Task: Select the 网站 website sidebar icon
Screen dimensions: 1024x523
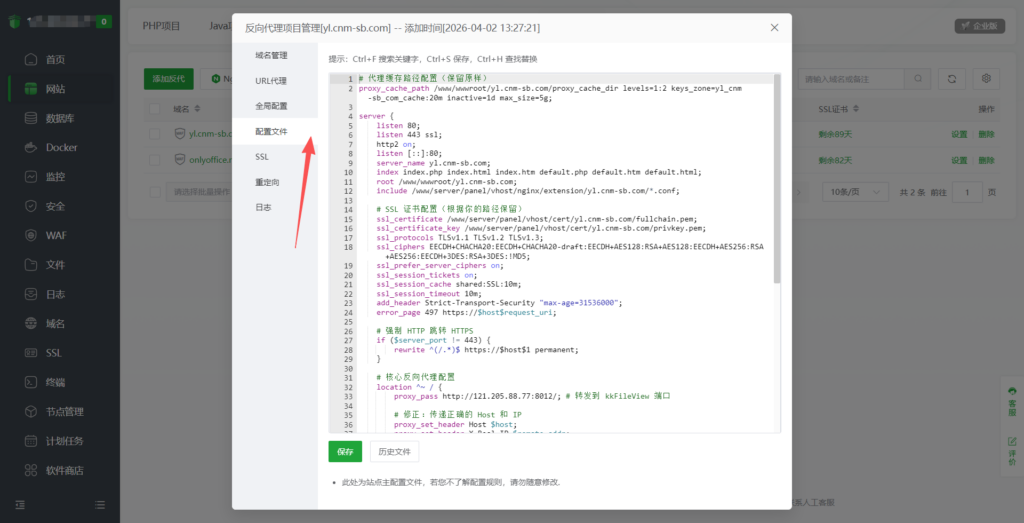Action: [31, 89]
